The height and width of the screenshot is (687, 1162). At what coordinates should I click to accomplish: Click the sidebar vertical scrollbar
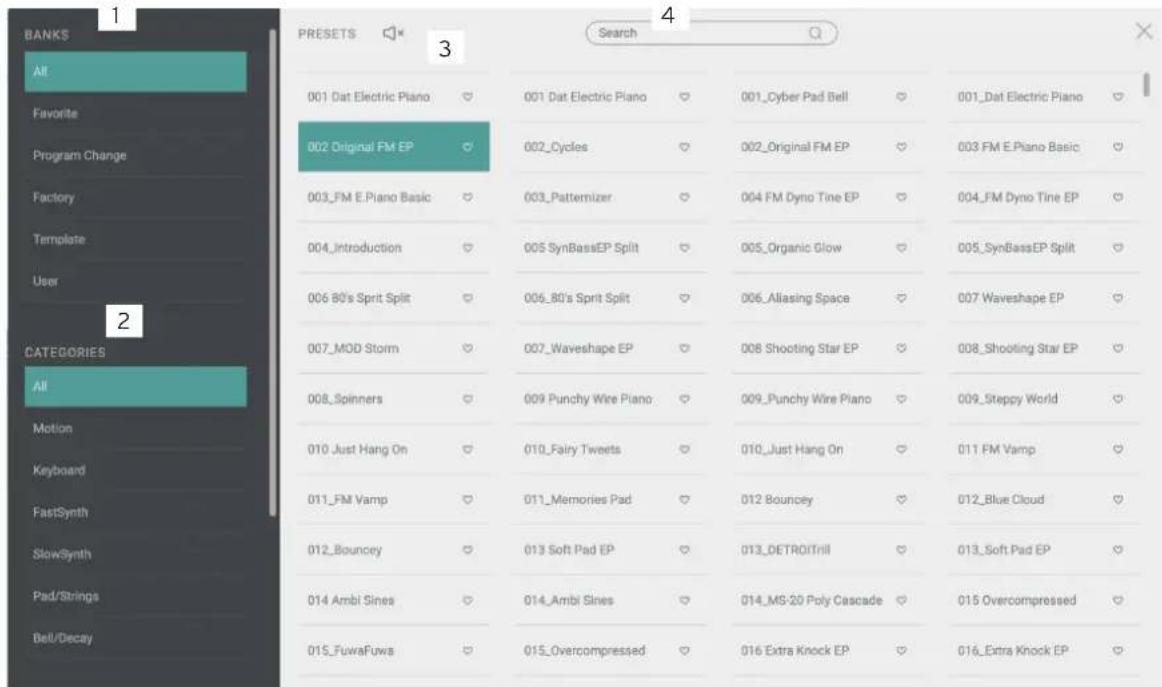273,272
